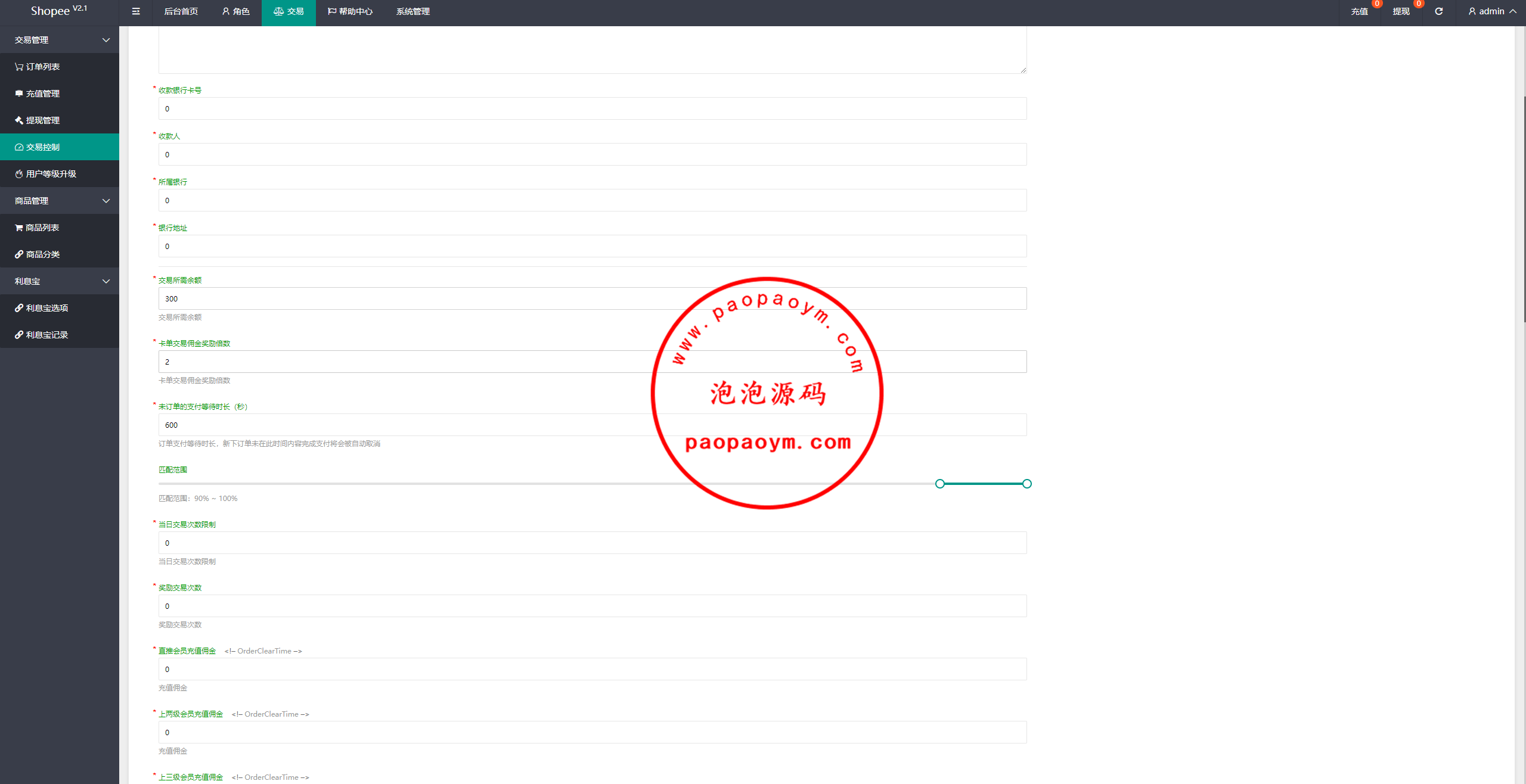1526x784 pixels.
Task: Open 用户等级升级 with the flame icon
Action: tap(45, 174)
